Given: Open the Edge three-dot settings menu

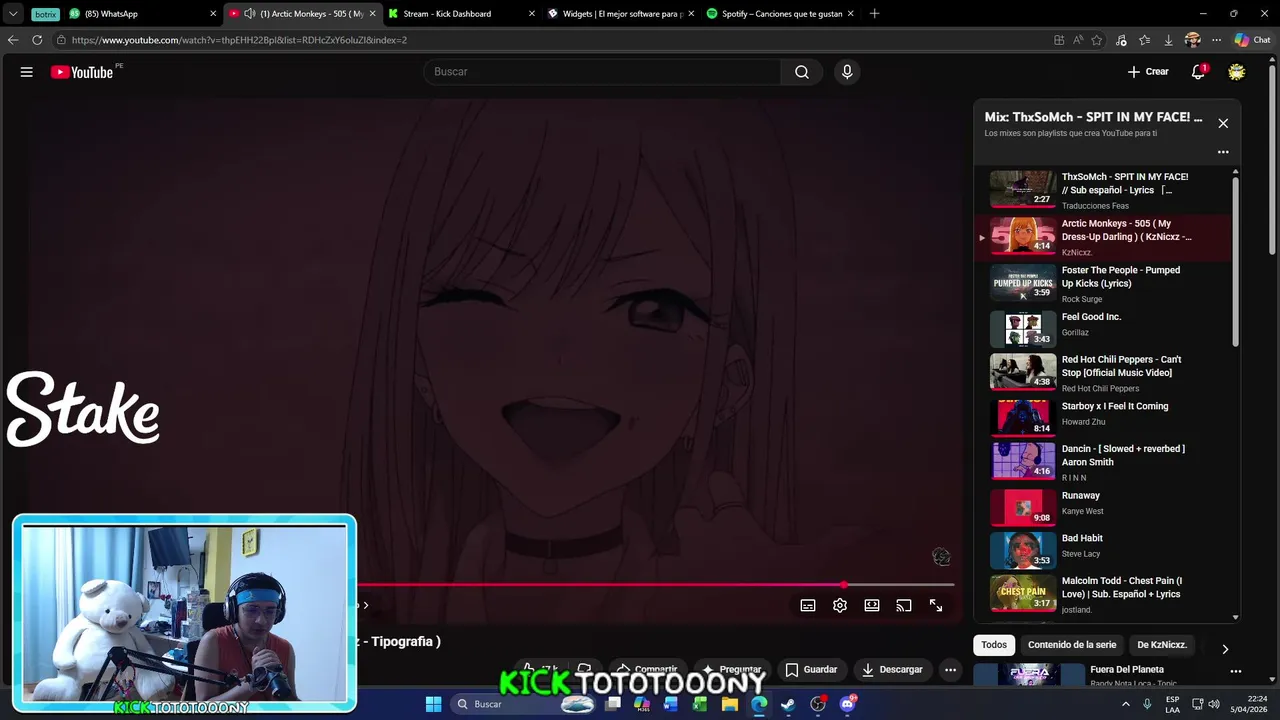Looking at the screenshot, I should [x=1216, y=40].
